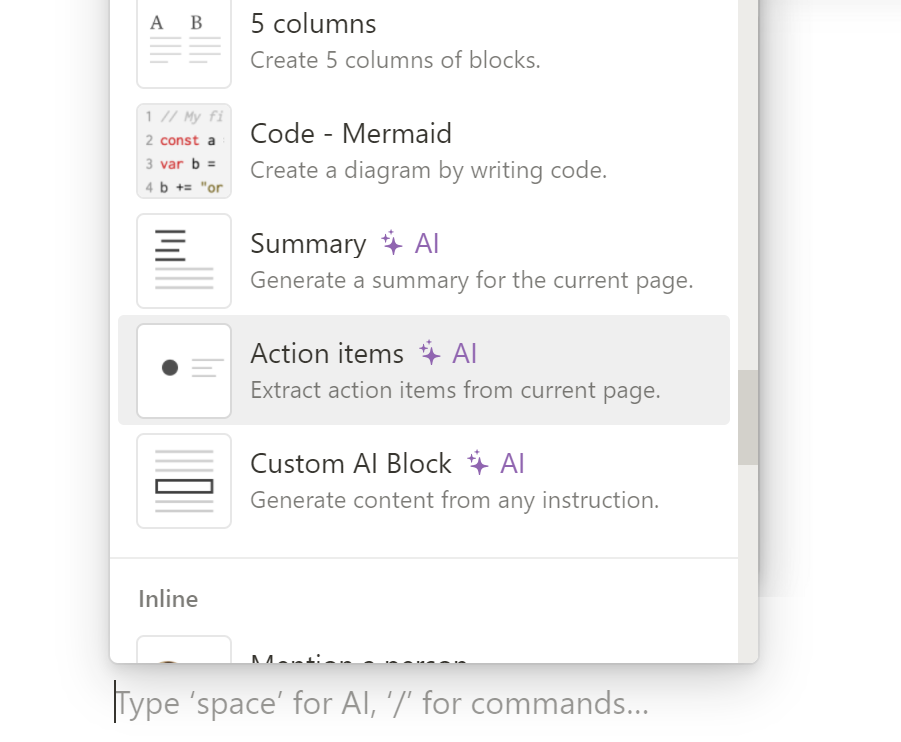Add a Custom AI Block
Image resolution: width=901 pixels, height=742 pixels.
coord(351,464)
